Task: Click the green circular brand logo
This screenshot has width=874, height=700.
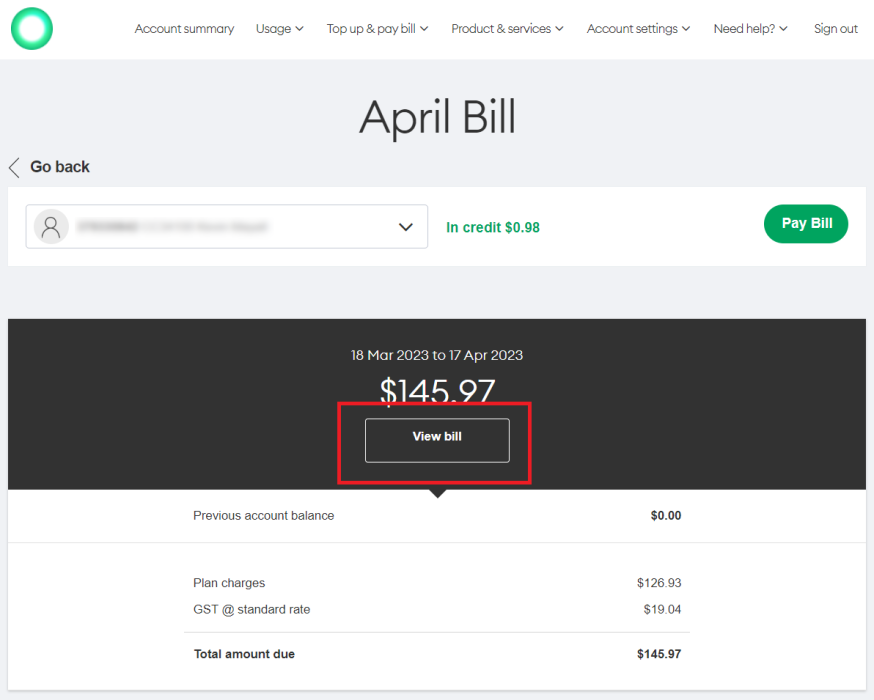Action: tap(31, 28)
